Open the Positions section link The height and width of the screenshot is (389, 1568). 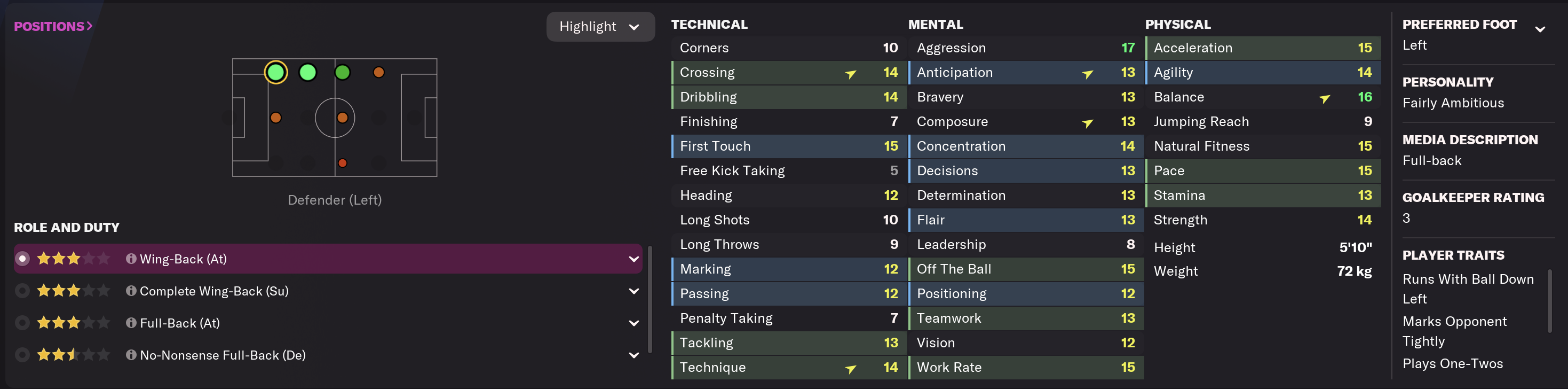coord(53,26)
